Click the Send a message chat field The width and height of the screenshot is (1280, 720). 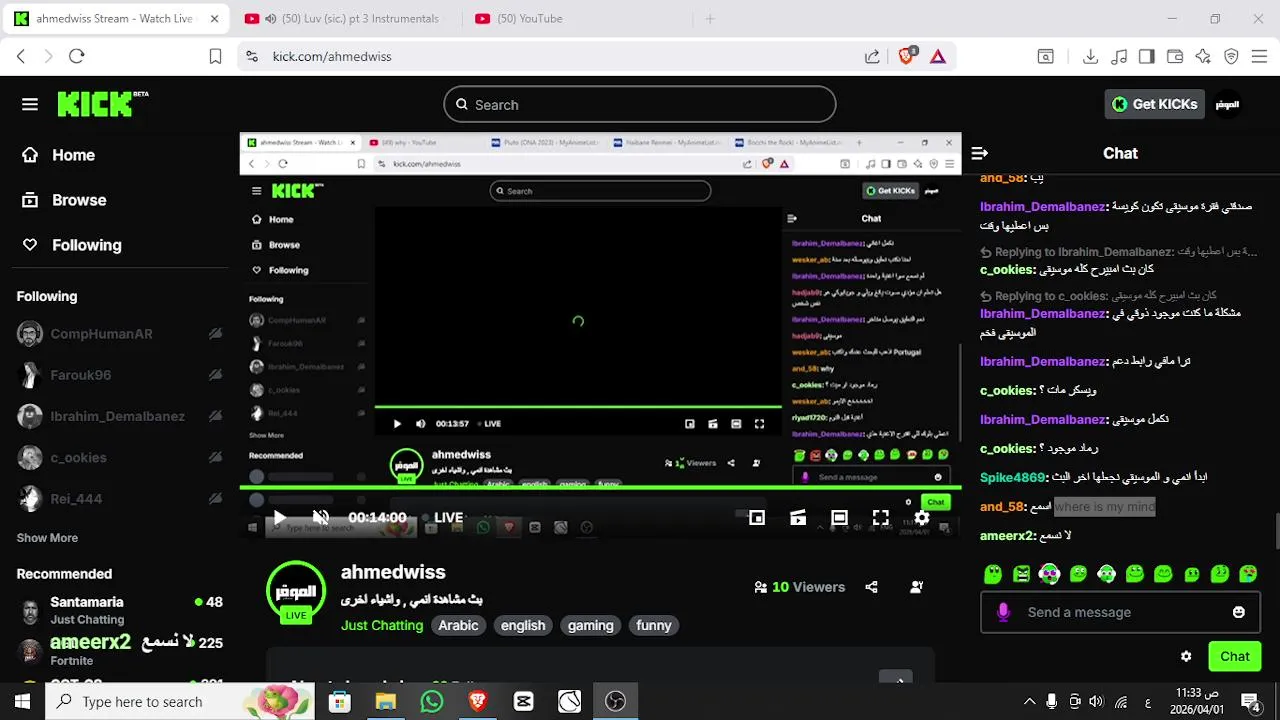[1120, 612]
